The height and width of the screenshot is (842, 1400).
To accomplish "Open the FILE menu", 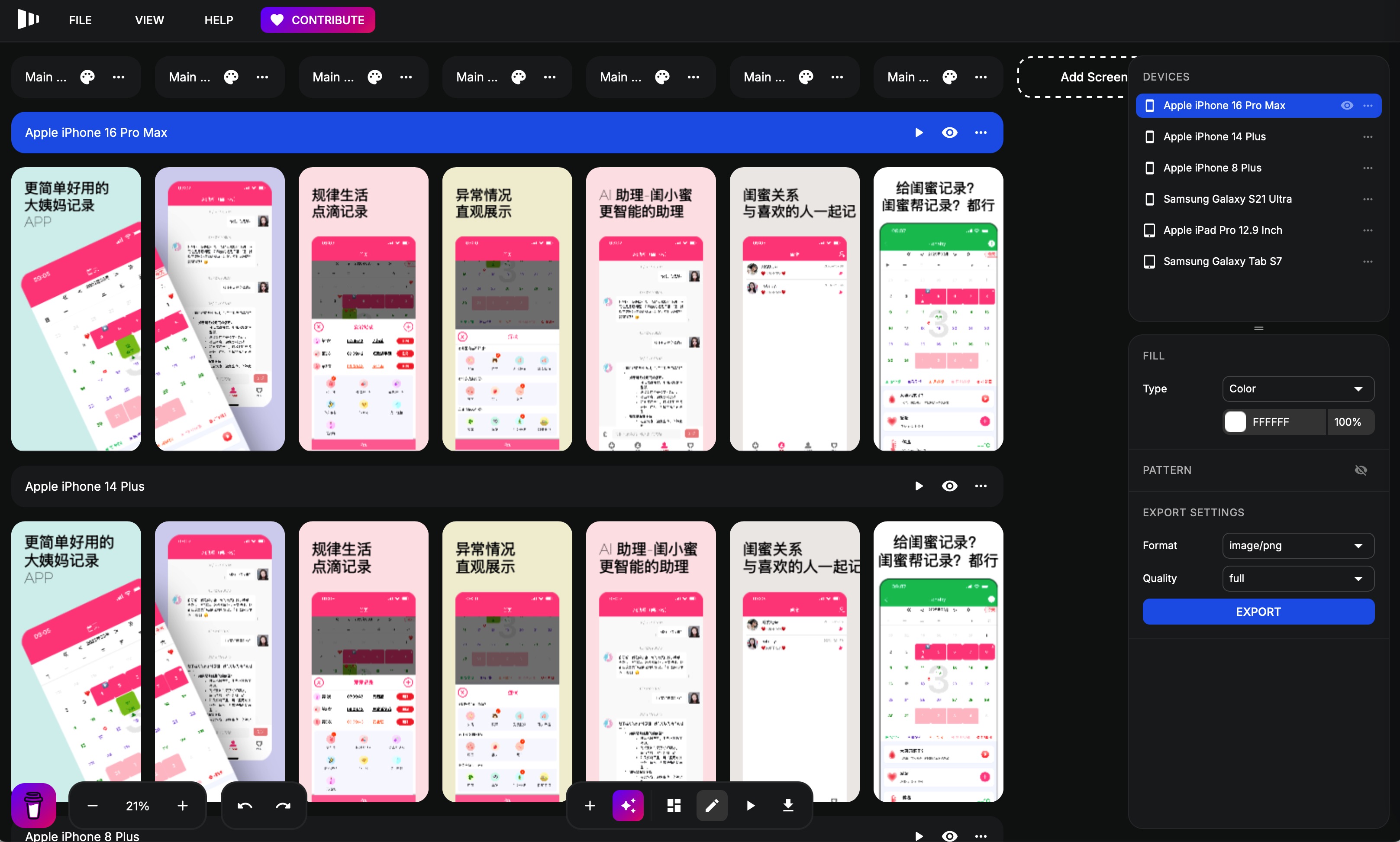I will [80, 20].
